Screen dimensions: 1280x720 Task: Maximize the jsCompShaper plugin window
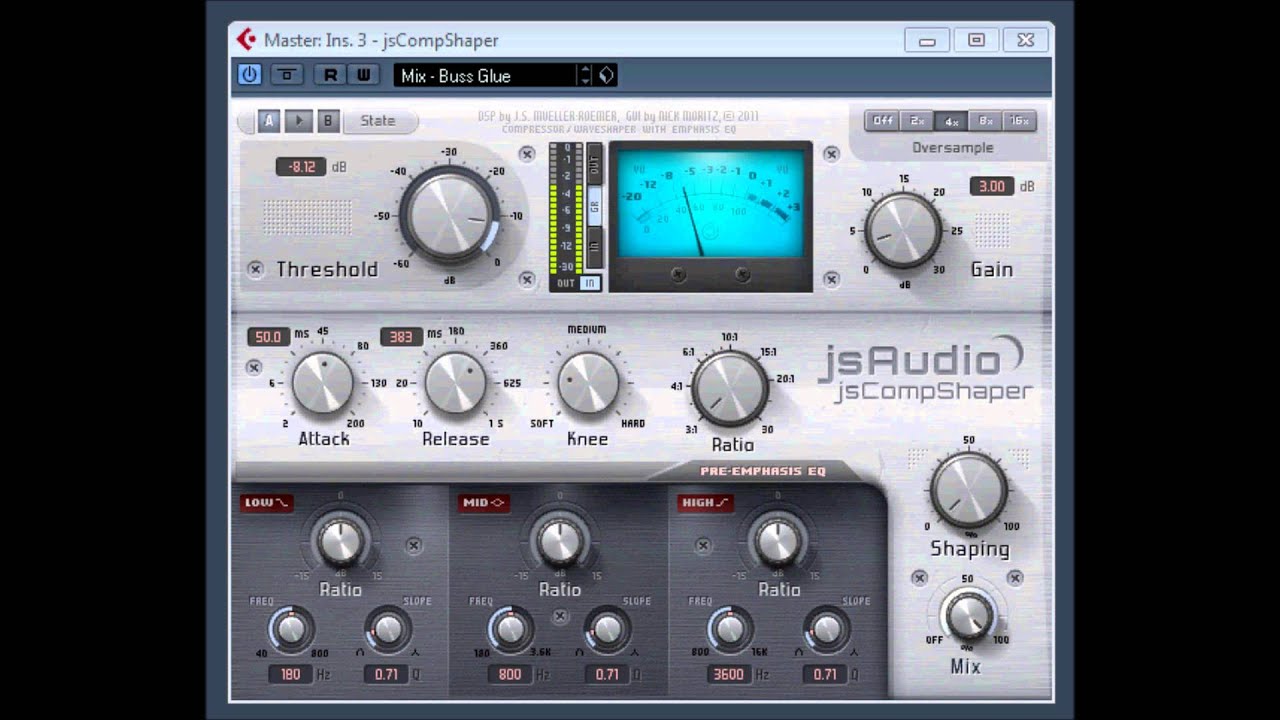[x=976, y=40]
